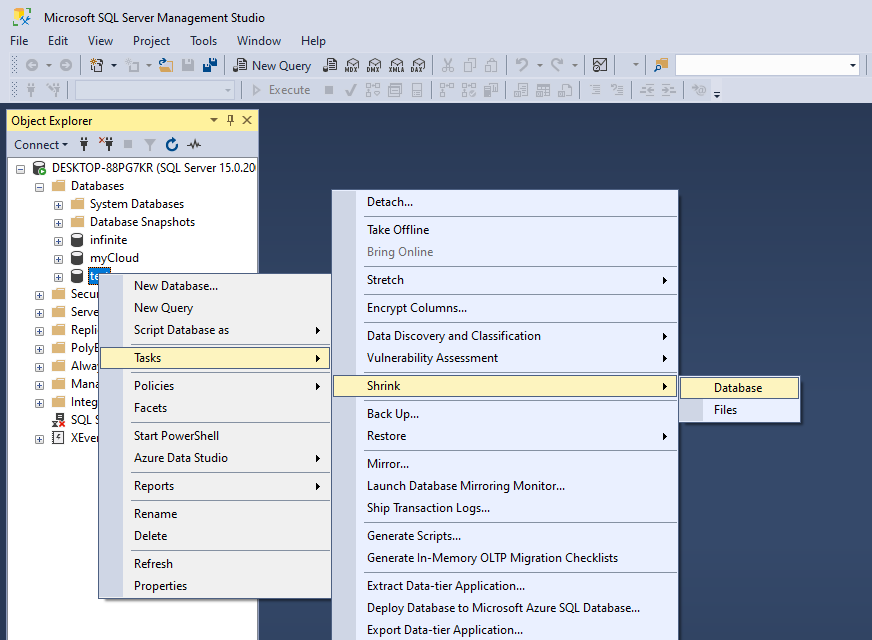Screen dimensions: 872x640
Task: Open the Project menu
Action: 151,41
